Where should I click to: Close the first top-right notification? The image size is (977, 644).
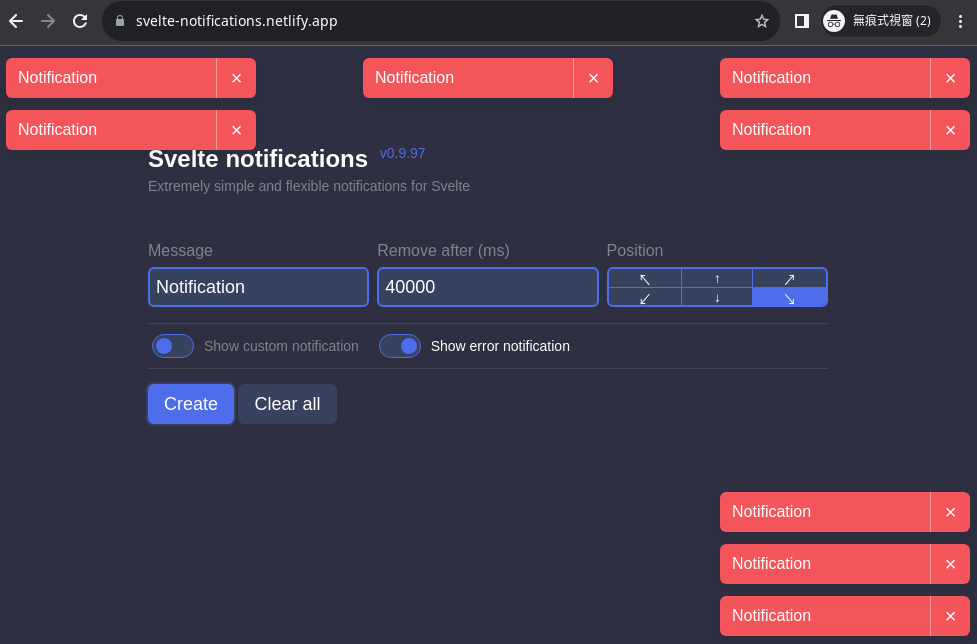(950, 78)
